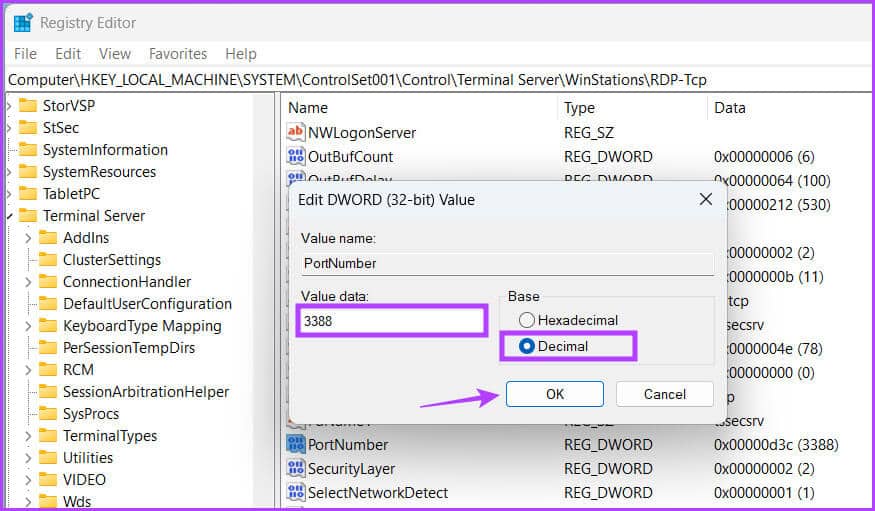Open the View menu
The width and height of the screenshot is (875, 511).
pyautogui.click(x=114, y=54)
